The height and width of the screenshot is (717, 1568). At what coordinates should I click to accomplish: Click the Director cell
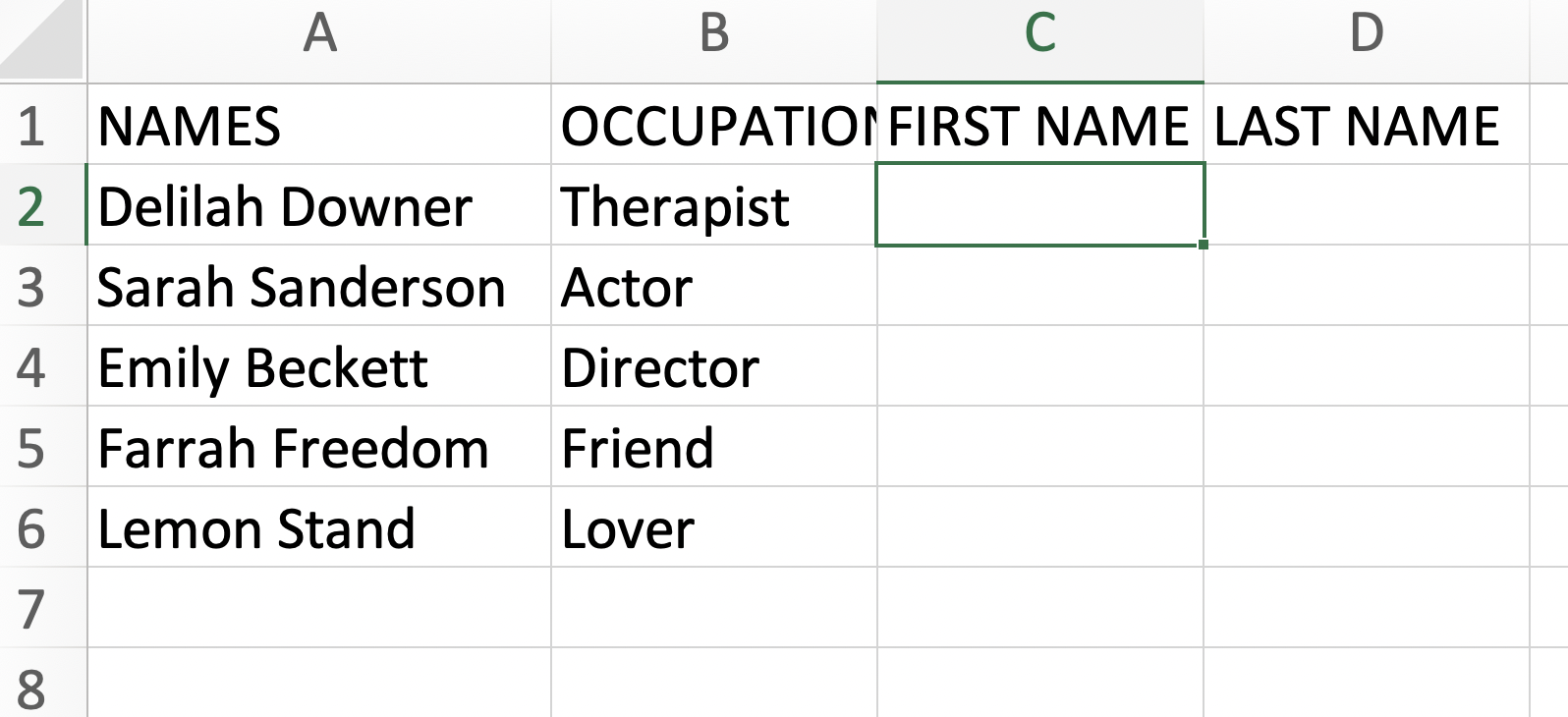point(714,366)
